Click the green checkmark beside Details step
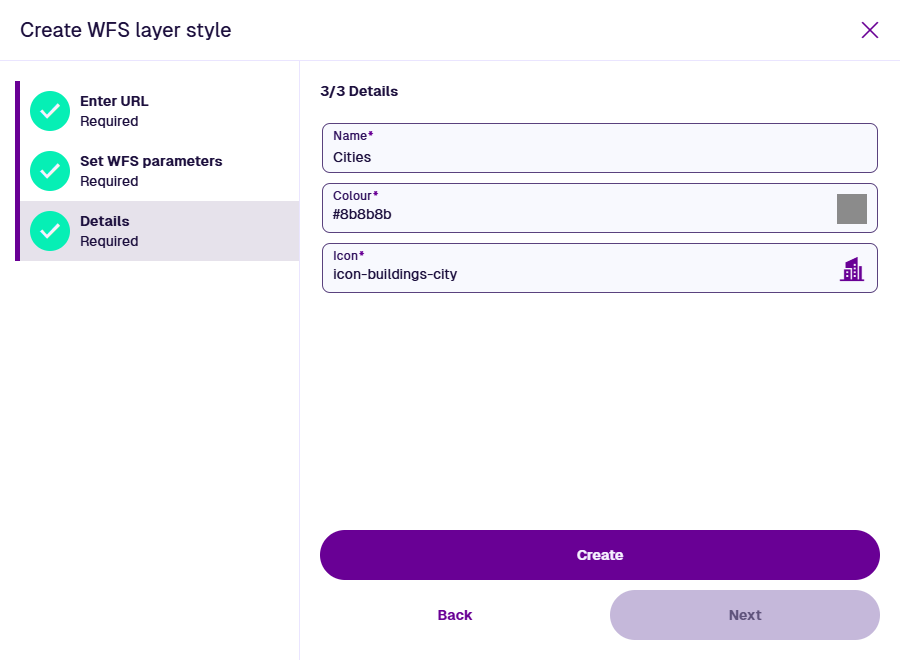 click(50, 231)
